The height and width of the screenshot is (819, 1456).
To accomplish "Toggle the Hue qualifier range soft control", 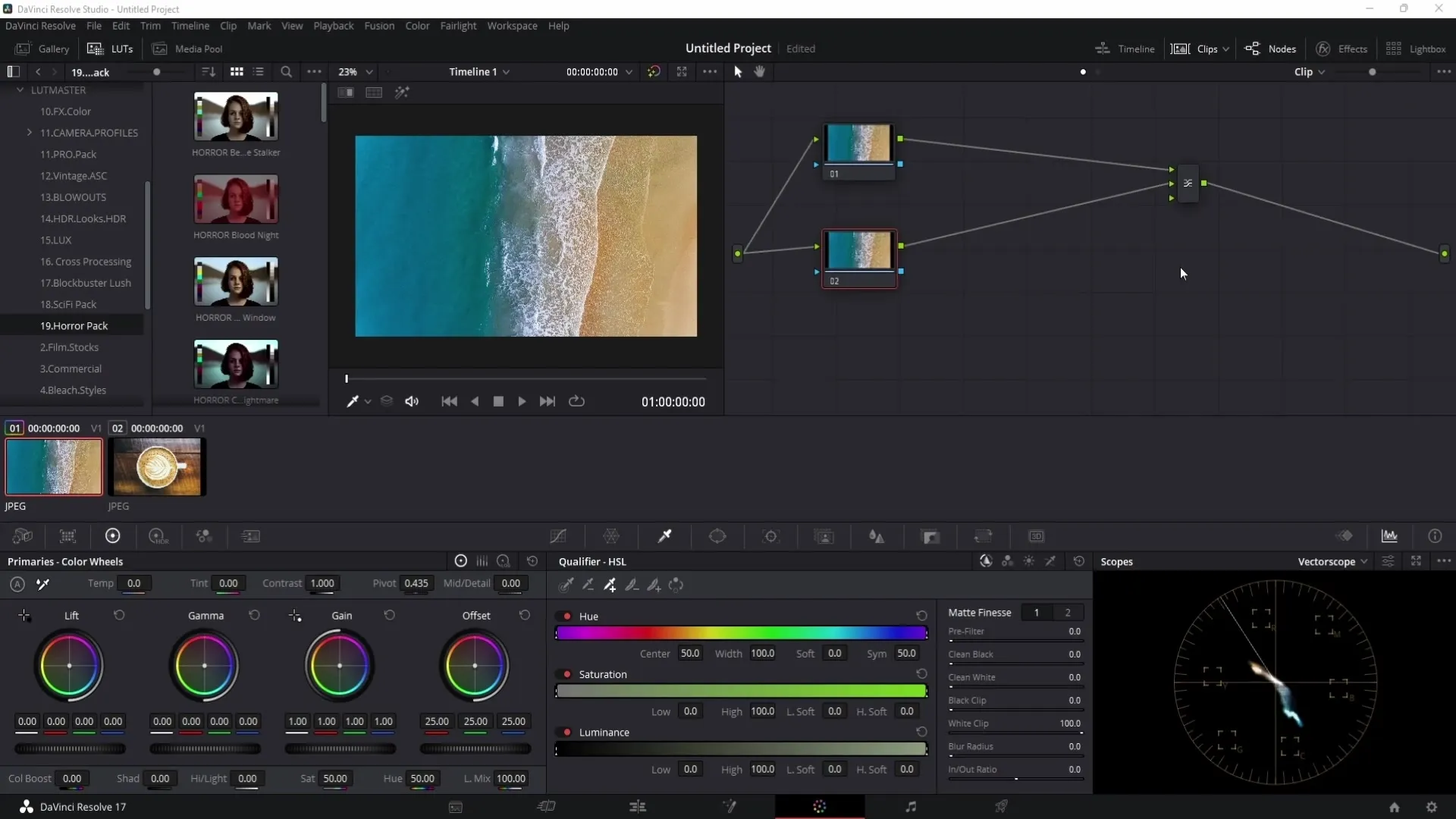I will coord(835,653).
